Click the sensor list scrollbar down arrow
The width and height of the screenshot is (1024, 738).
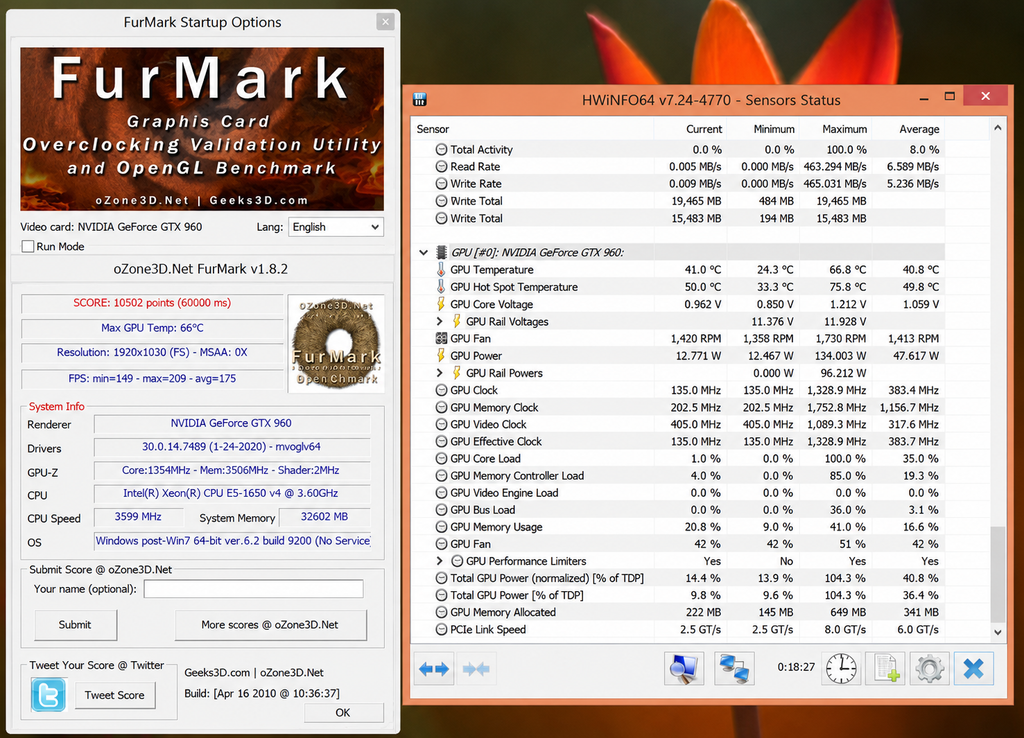(x=997, y=632)
